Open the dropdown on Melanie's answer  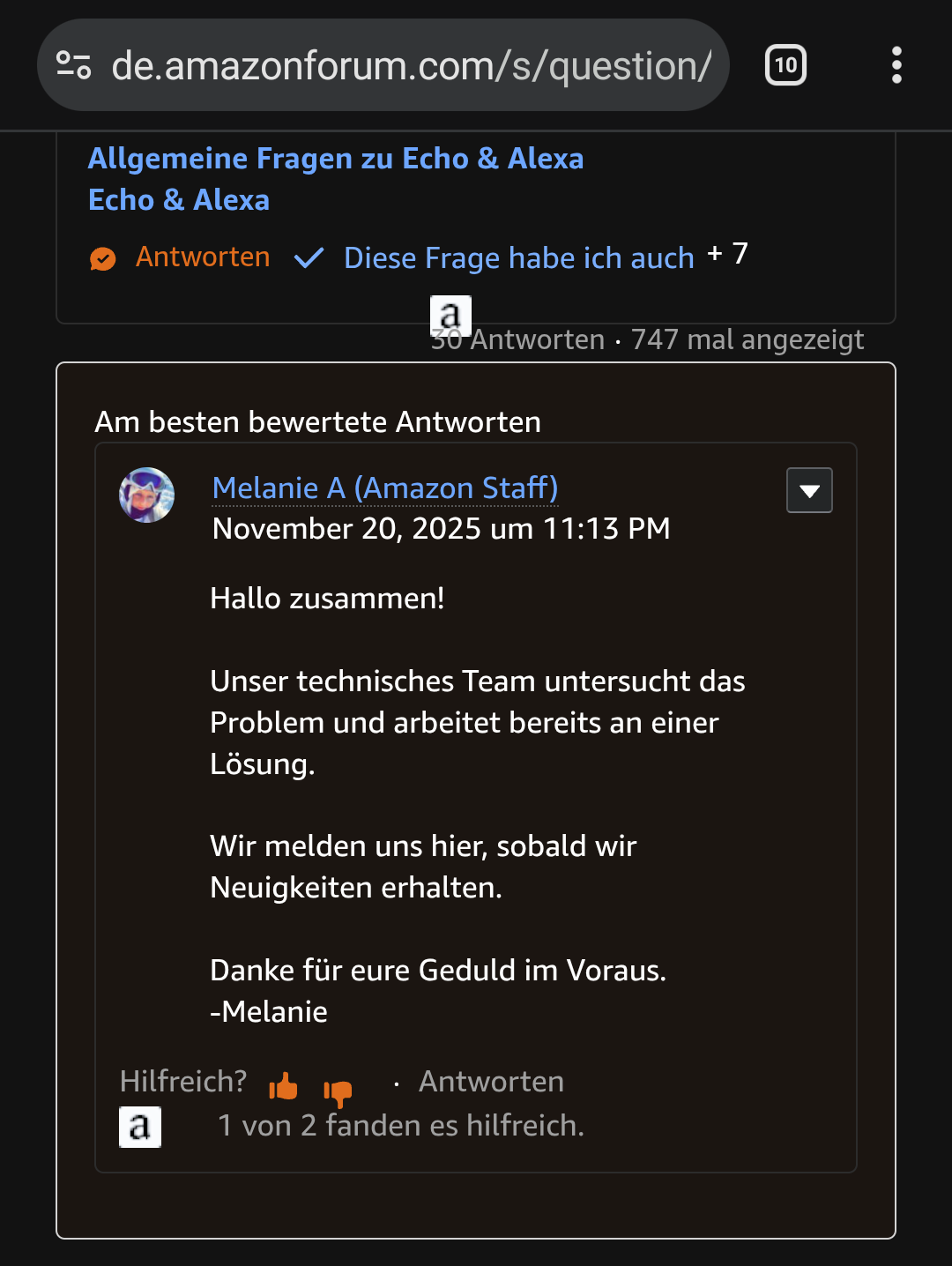pyautogui.click(x=808, y=489)
